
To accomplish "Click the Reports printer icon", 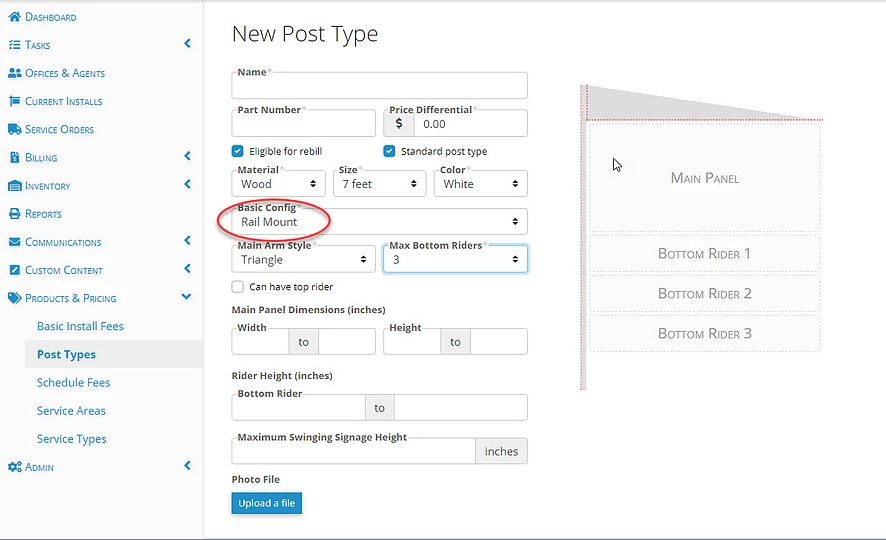I will [x=15, y=214].
